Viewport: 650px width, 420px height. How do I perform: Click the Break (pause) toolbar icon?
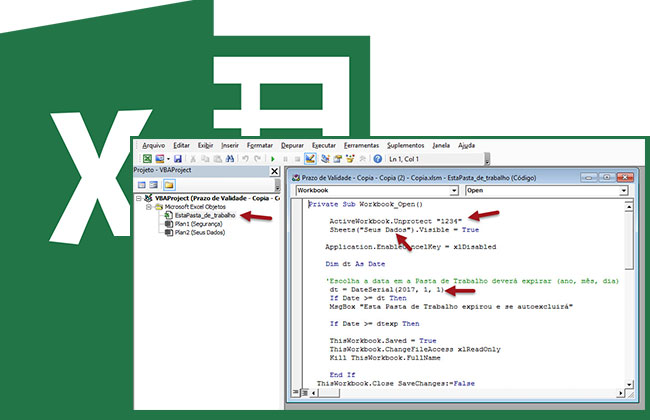[x=285, y=159]
